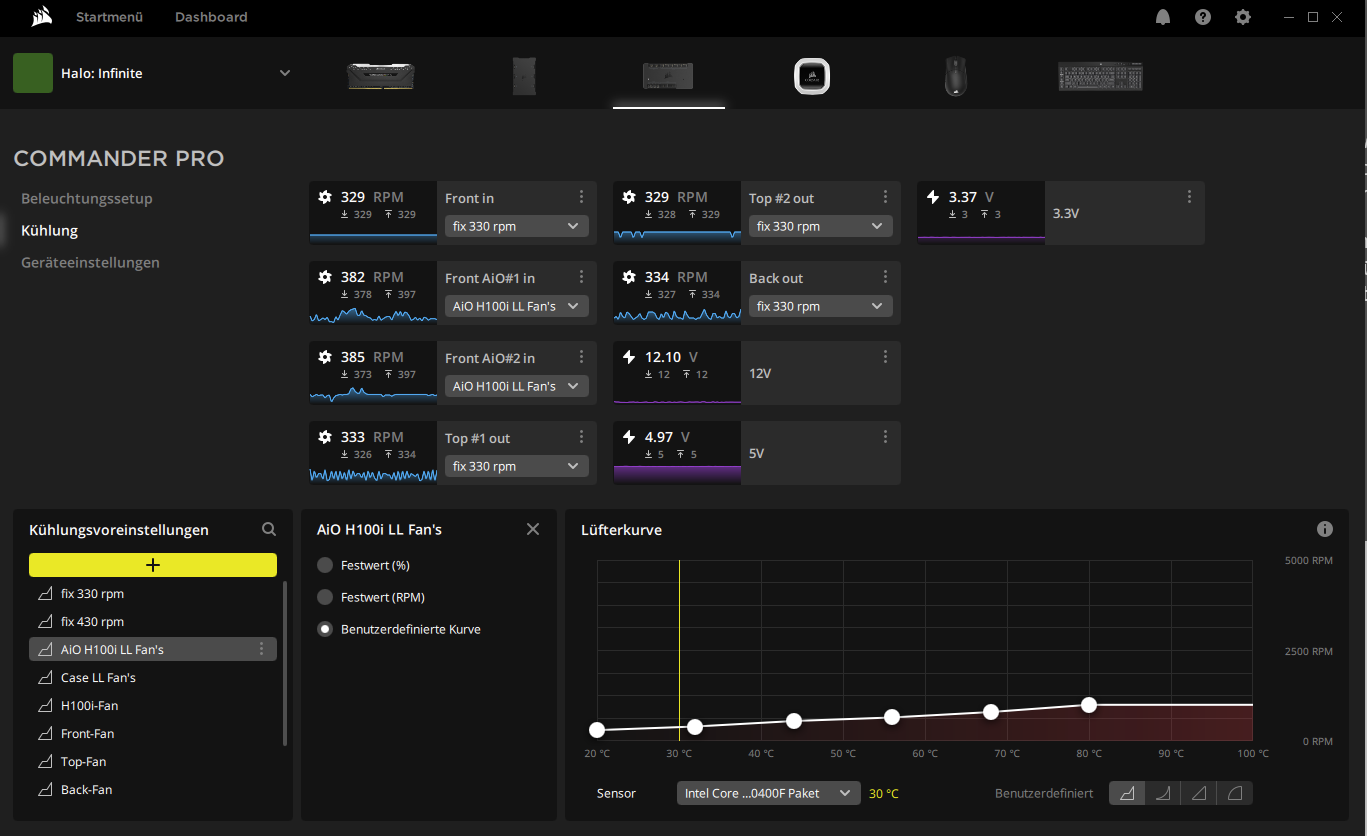This screenshot has height=836, width=1367.
Task: Open Front AiO#2 in preset dropdown
Action: (517, 386)
